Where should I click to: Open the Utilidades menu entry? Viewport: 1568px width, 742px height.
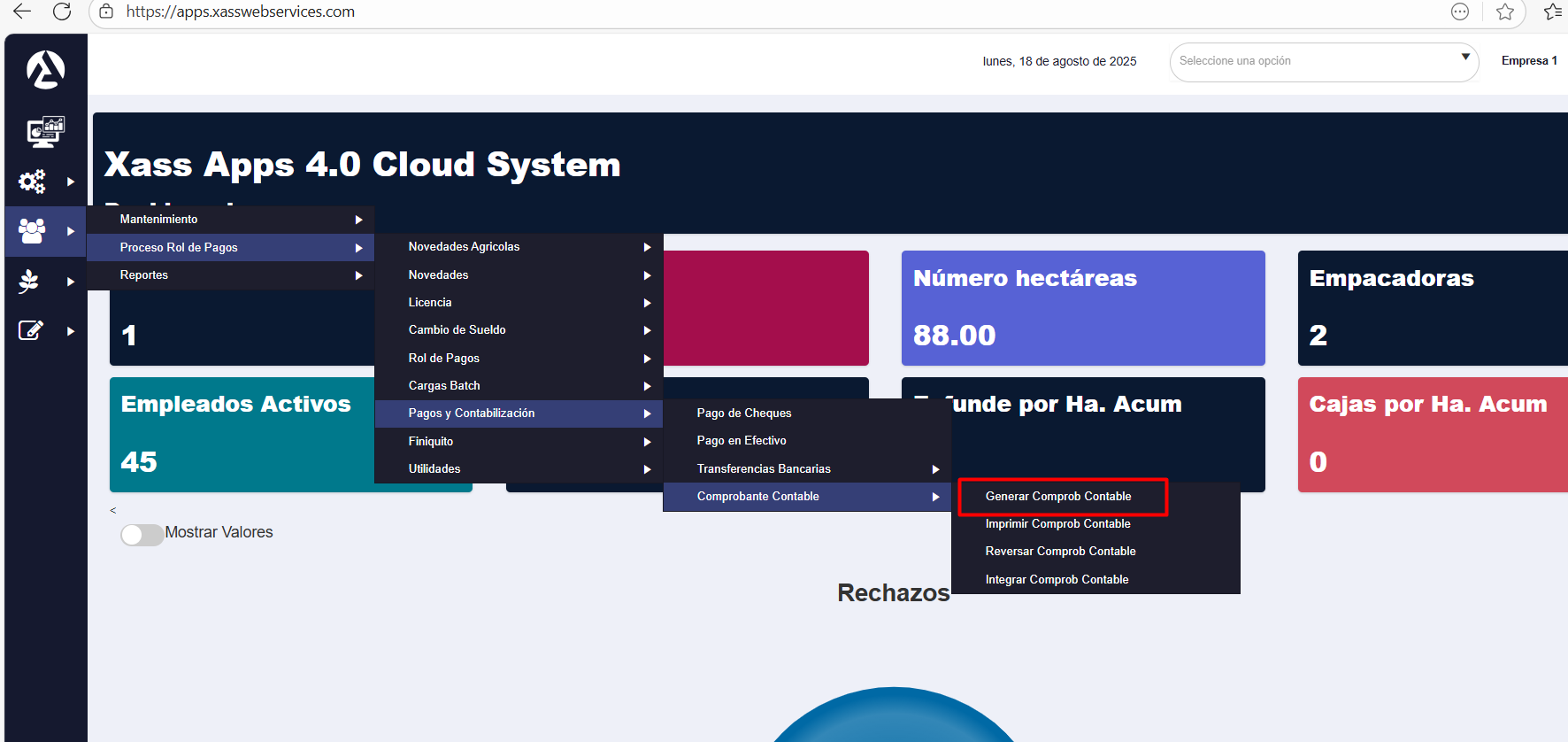(519, 469)
